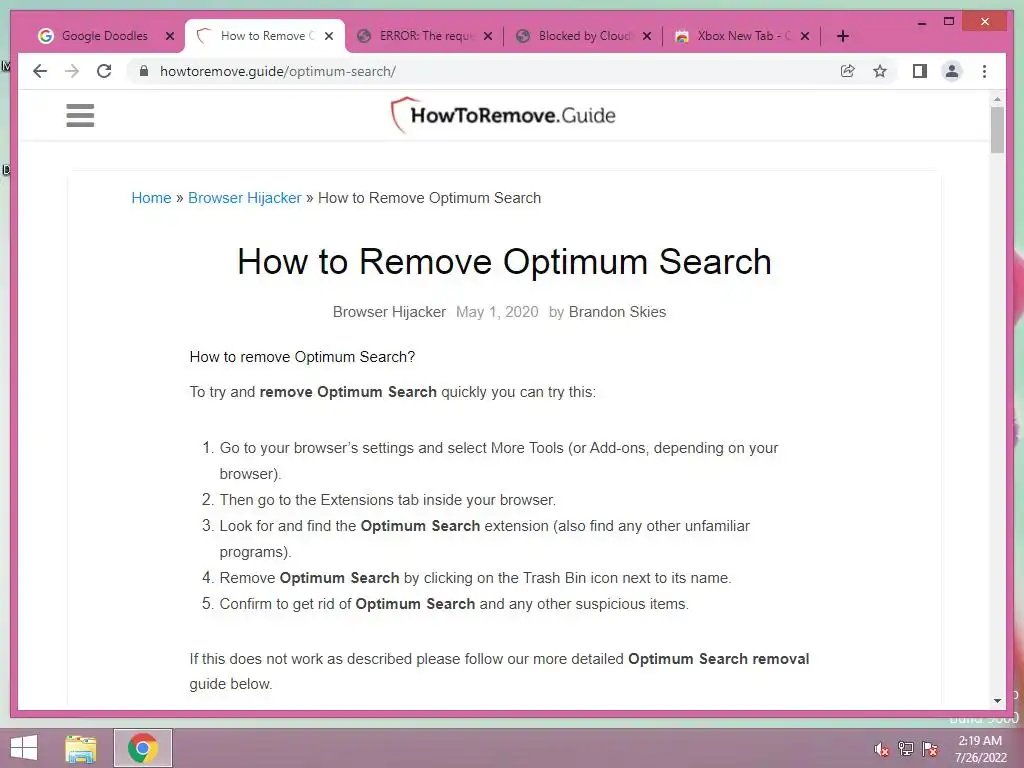This screenshot has height=768, width=1024.
Task: Share this page using the share icon
Action: (848, 71)
